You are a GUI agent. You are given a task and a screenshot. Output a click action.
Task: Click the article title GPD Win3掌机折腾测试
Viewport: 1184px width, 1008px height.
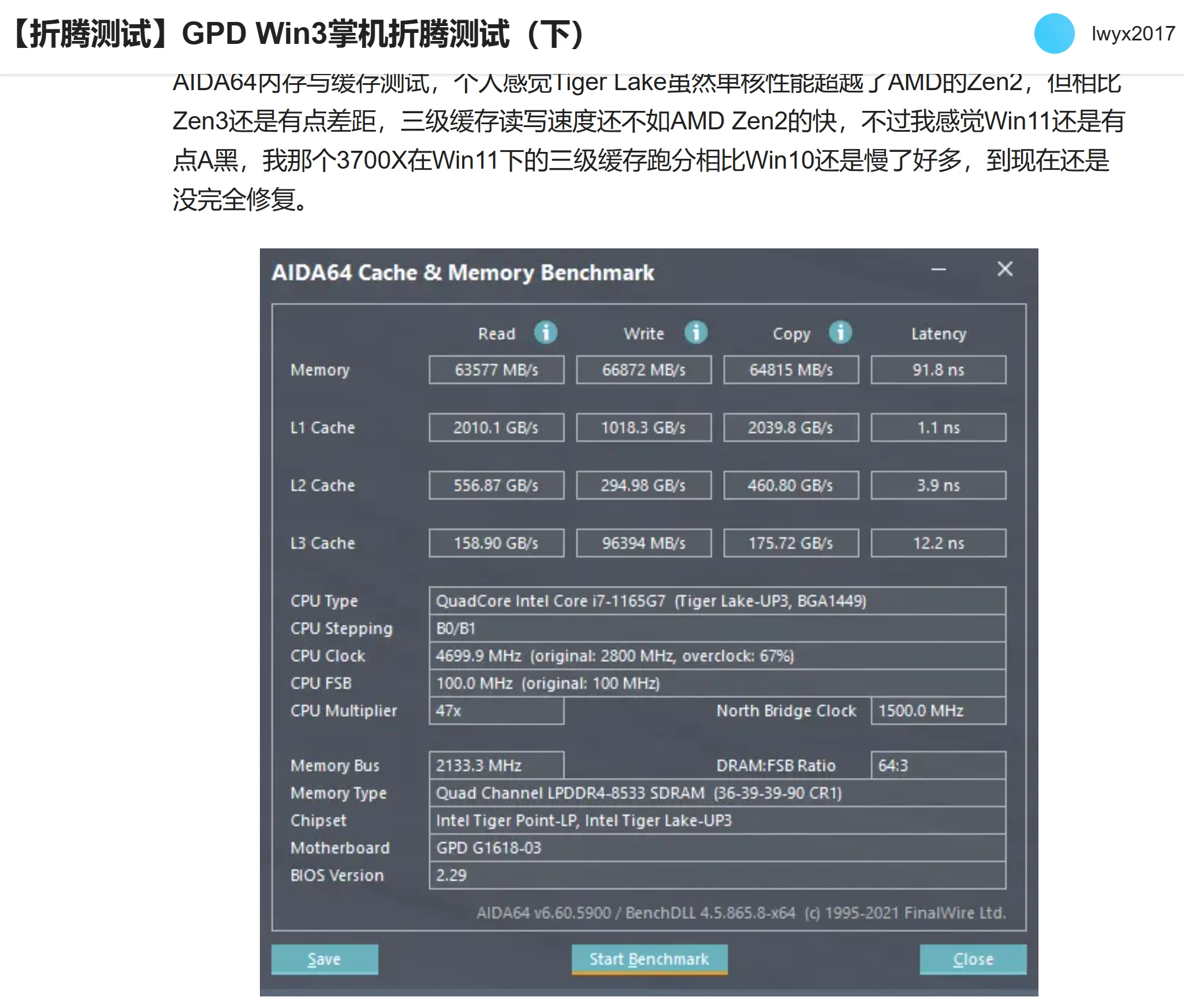pos(299,34)
